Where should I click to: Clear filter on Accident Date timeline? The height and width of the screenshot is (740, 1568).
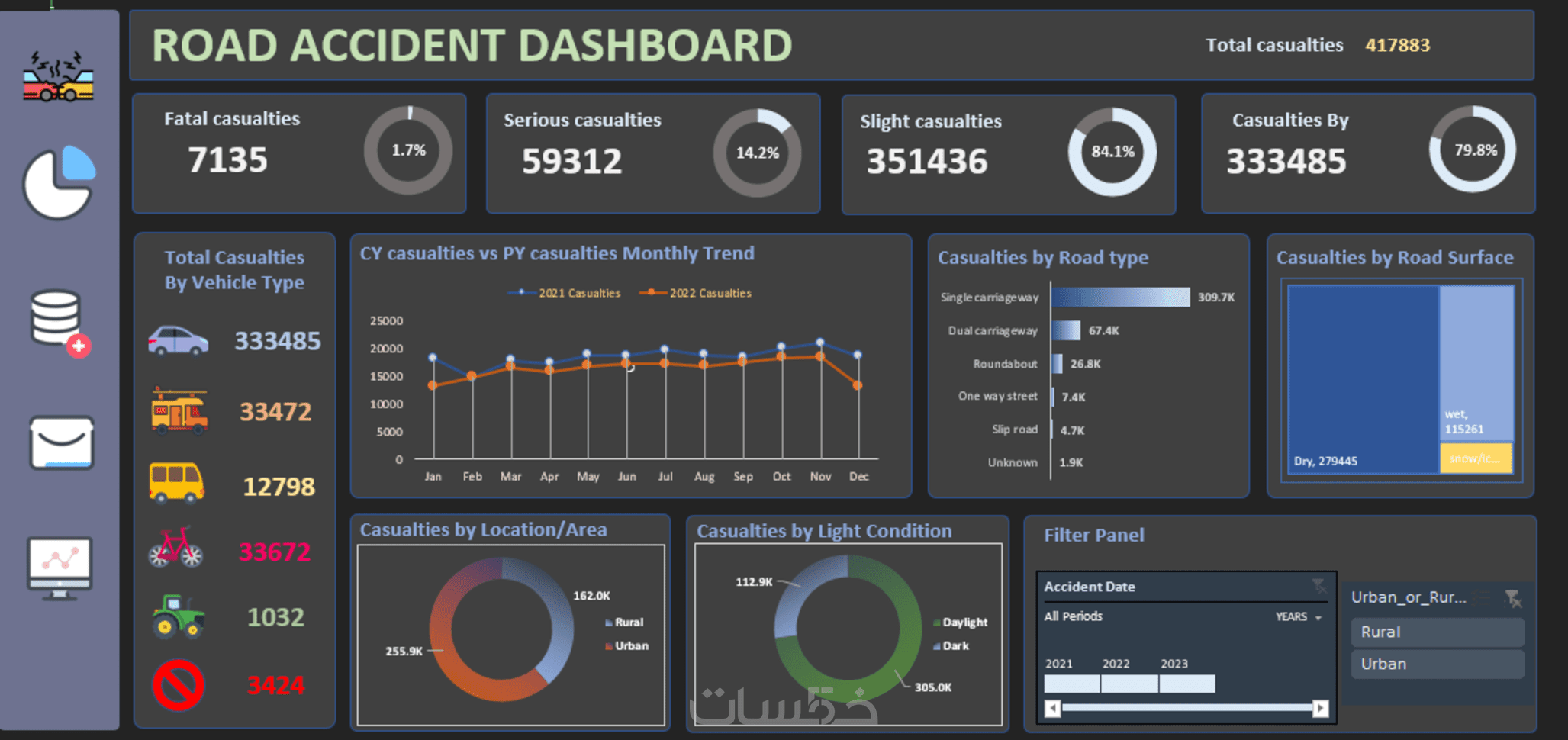point(1318,586)
